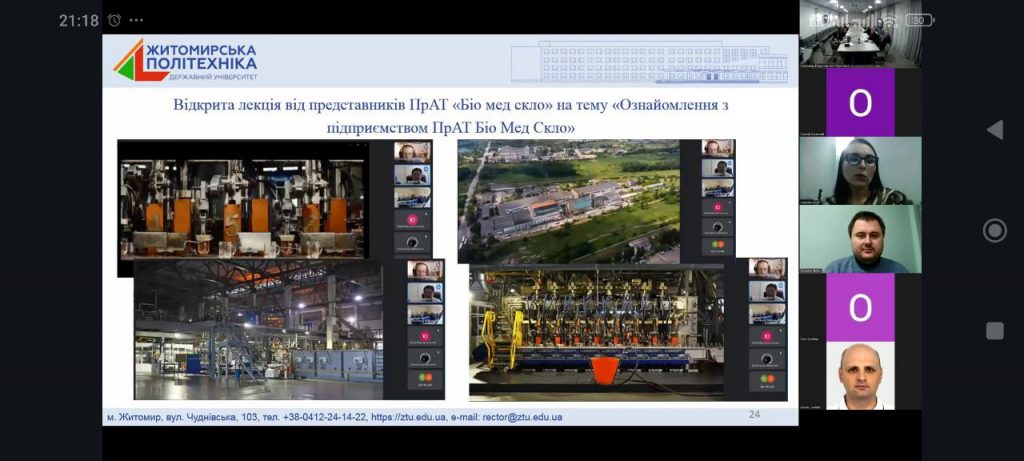This screenshot has width=1024, height=461.
Task: Tap the aerial factory view photo
Action: coord(568,201)
